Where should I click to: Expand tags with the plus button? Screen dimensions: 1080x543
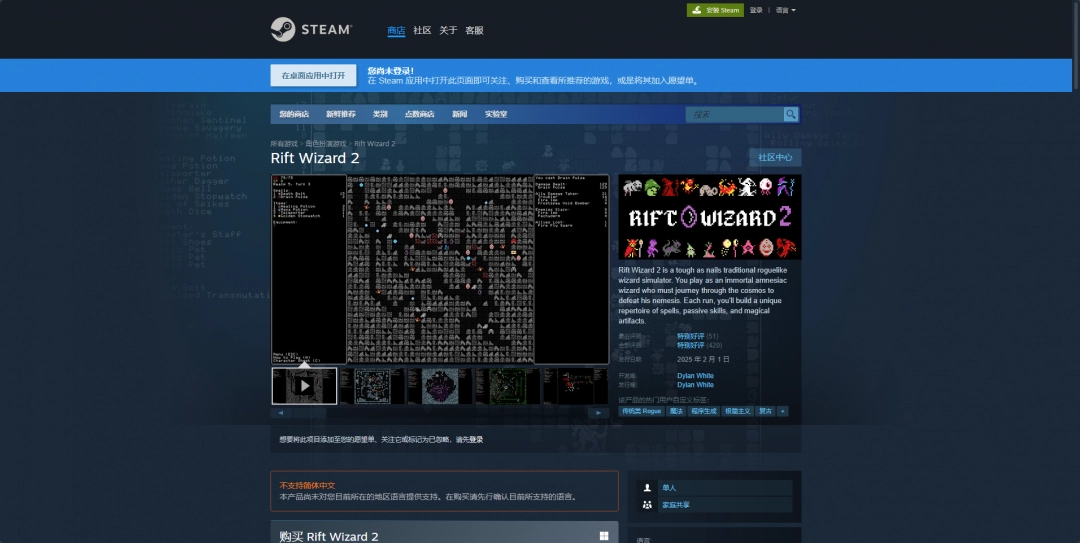pos(783,411)
